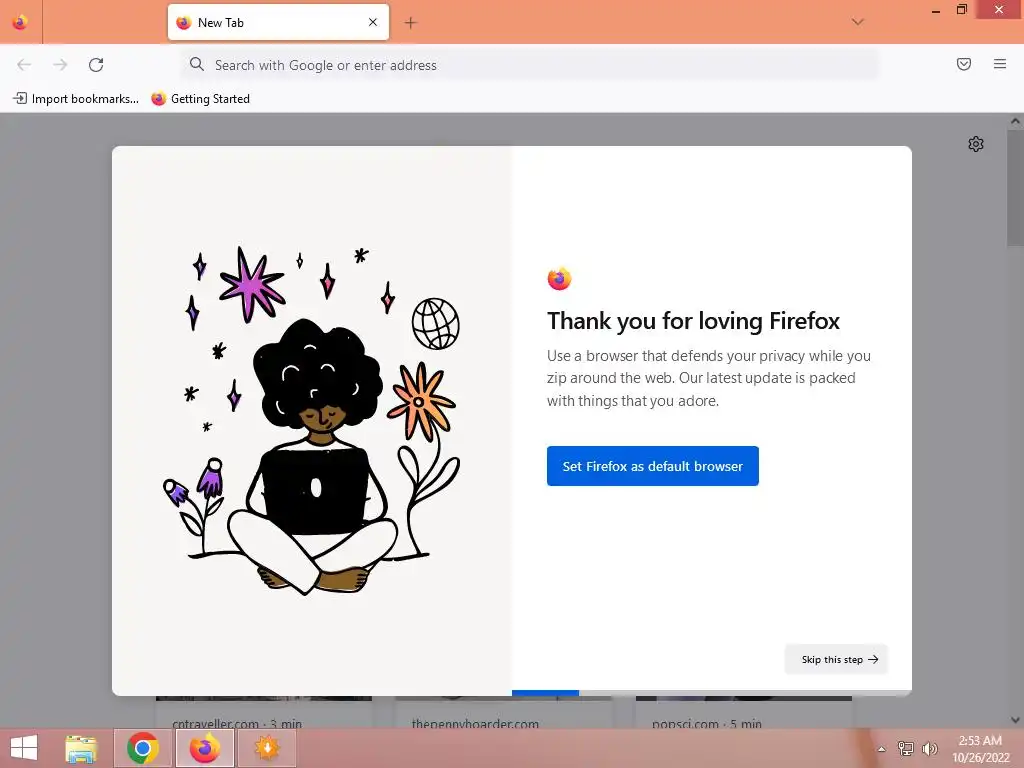Screen dimensions: 1024x768
Task: Restore down the Firefox window
Action: 961,10
